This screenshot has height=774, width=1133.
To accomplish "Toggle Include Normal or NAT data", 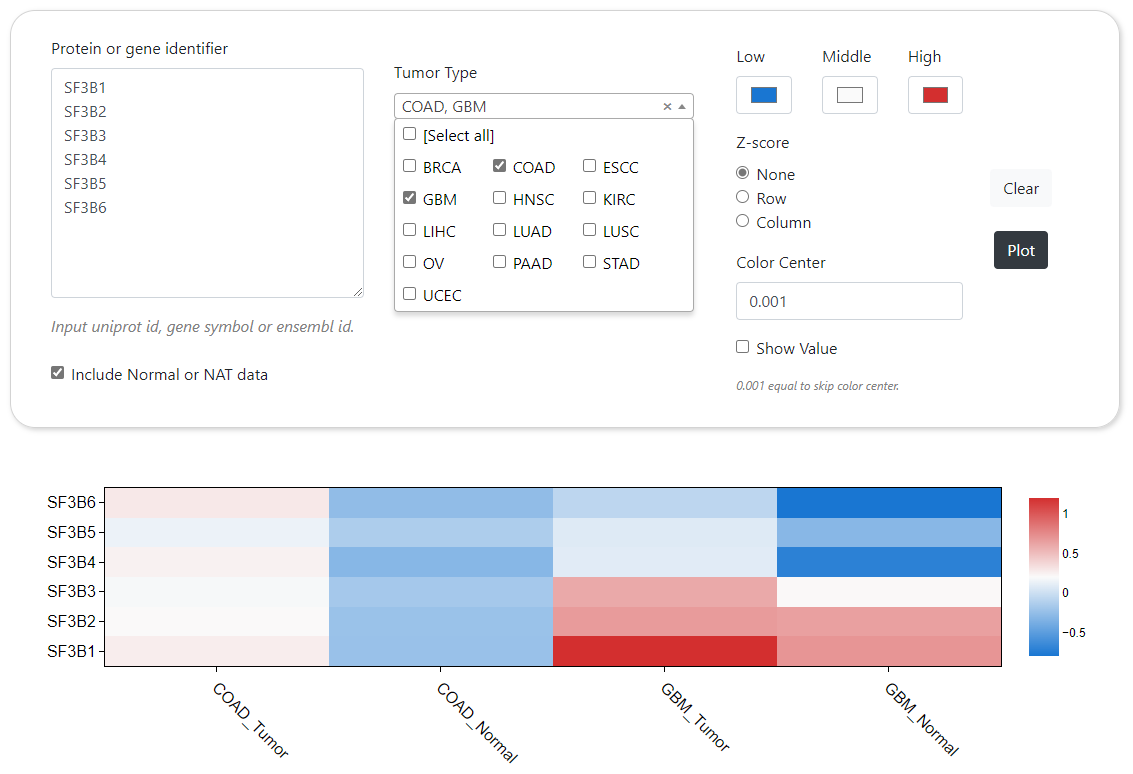I will tap(58, 373).
